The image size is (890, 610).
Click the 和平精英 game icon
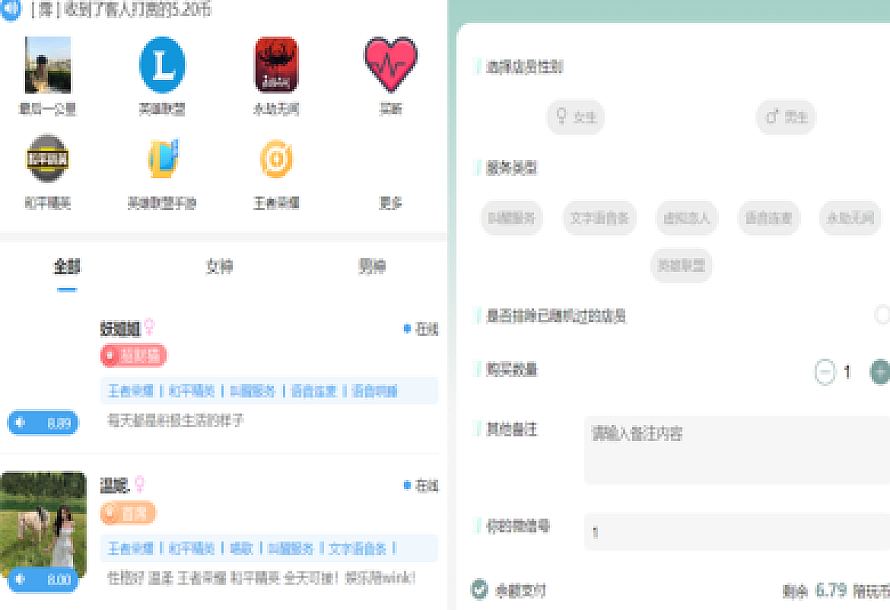46,160
